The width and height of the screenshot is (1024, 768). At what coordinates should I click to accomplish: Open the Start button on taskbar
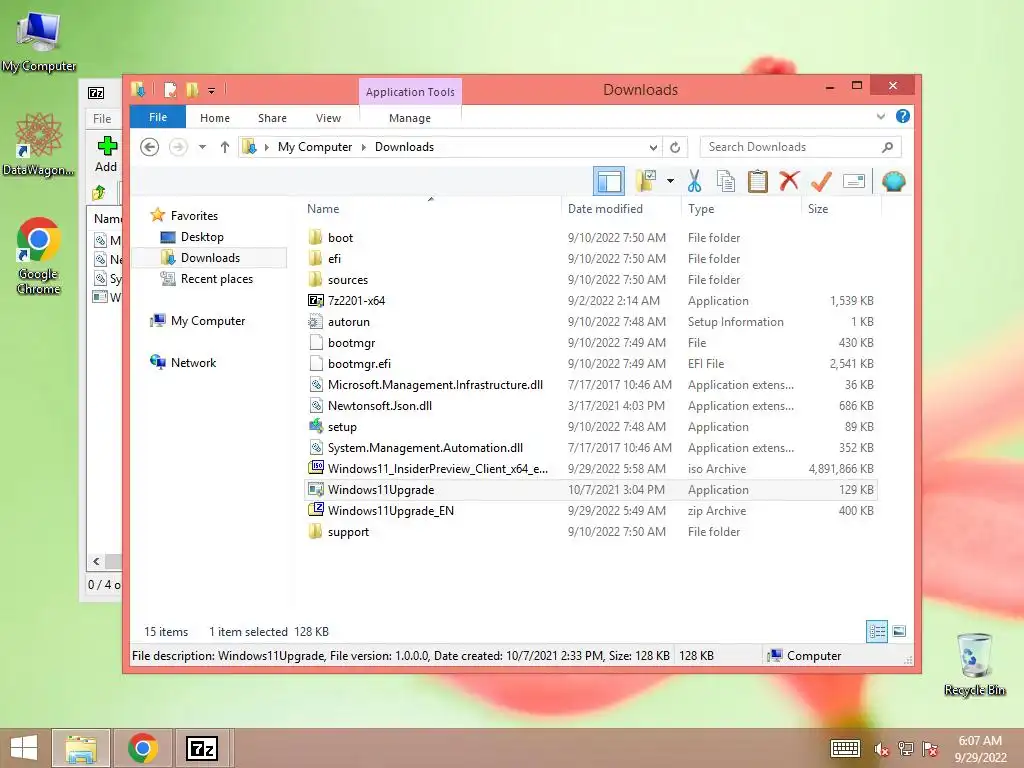24,748
